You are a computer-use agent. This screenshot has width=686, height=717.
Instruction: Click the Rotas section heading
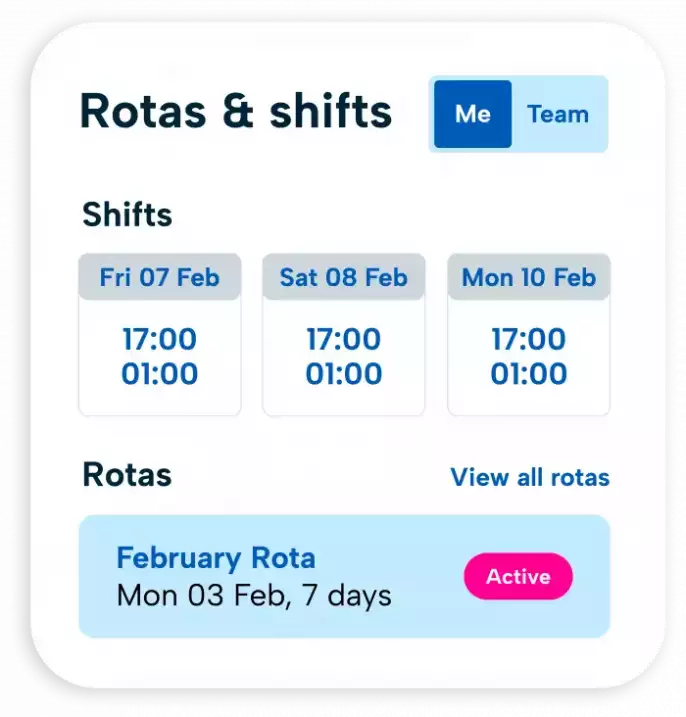pos(127,475)
